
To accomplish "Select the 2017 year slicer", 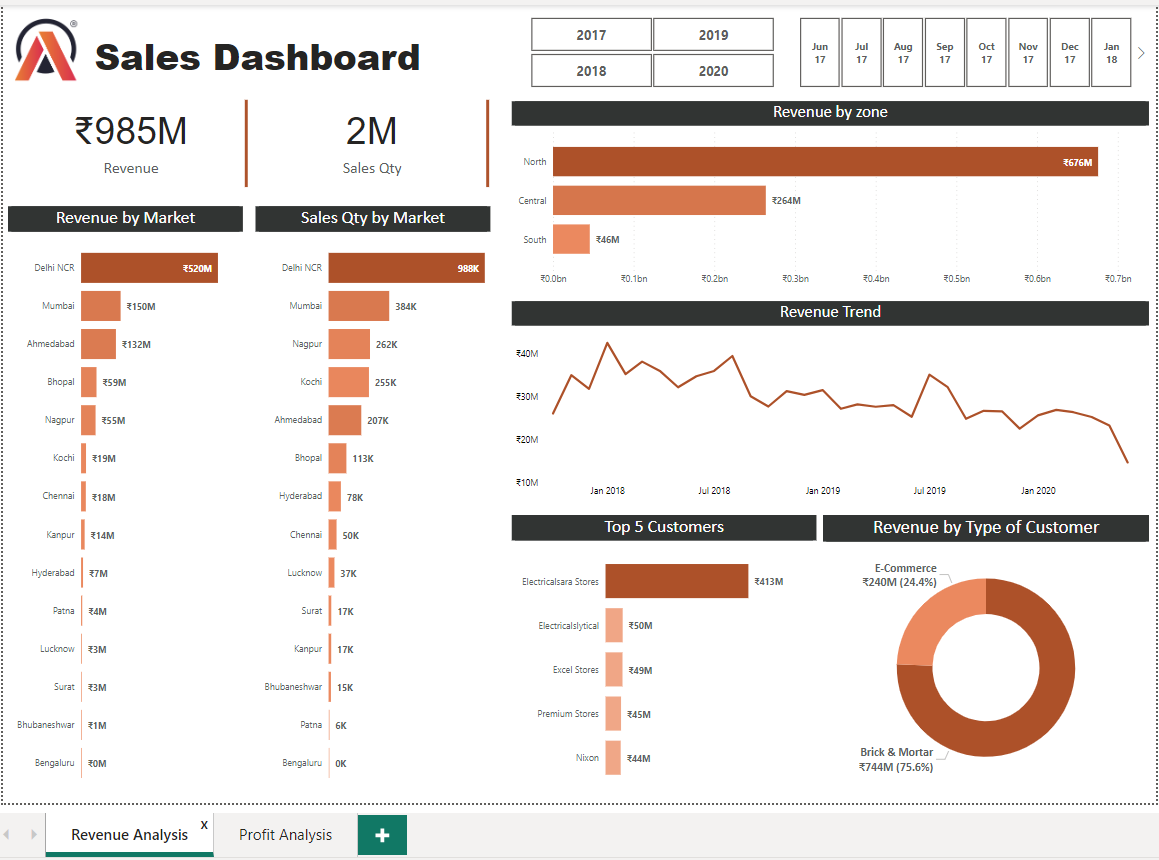I will point(591,35).
